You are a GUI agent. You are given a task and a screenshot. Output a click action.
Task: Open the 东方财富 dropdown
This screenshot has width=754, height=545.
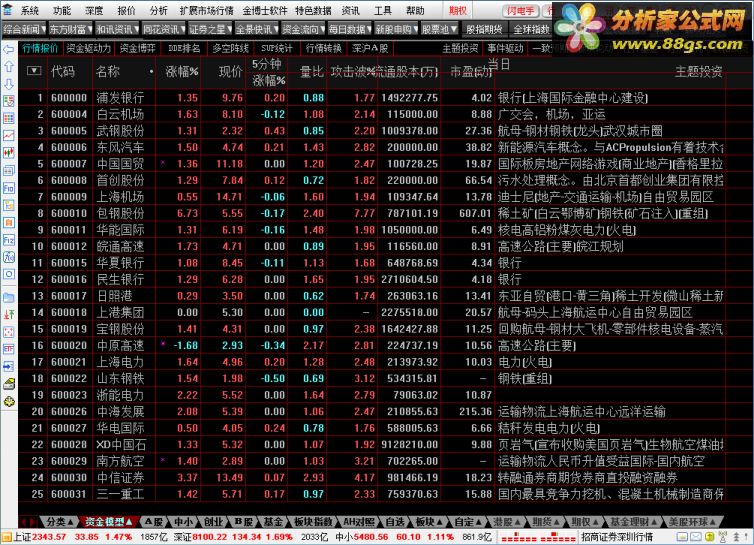point(70,29)
